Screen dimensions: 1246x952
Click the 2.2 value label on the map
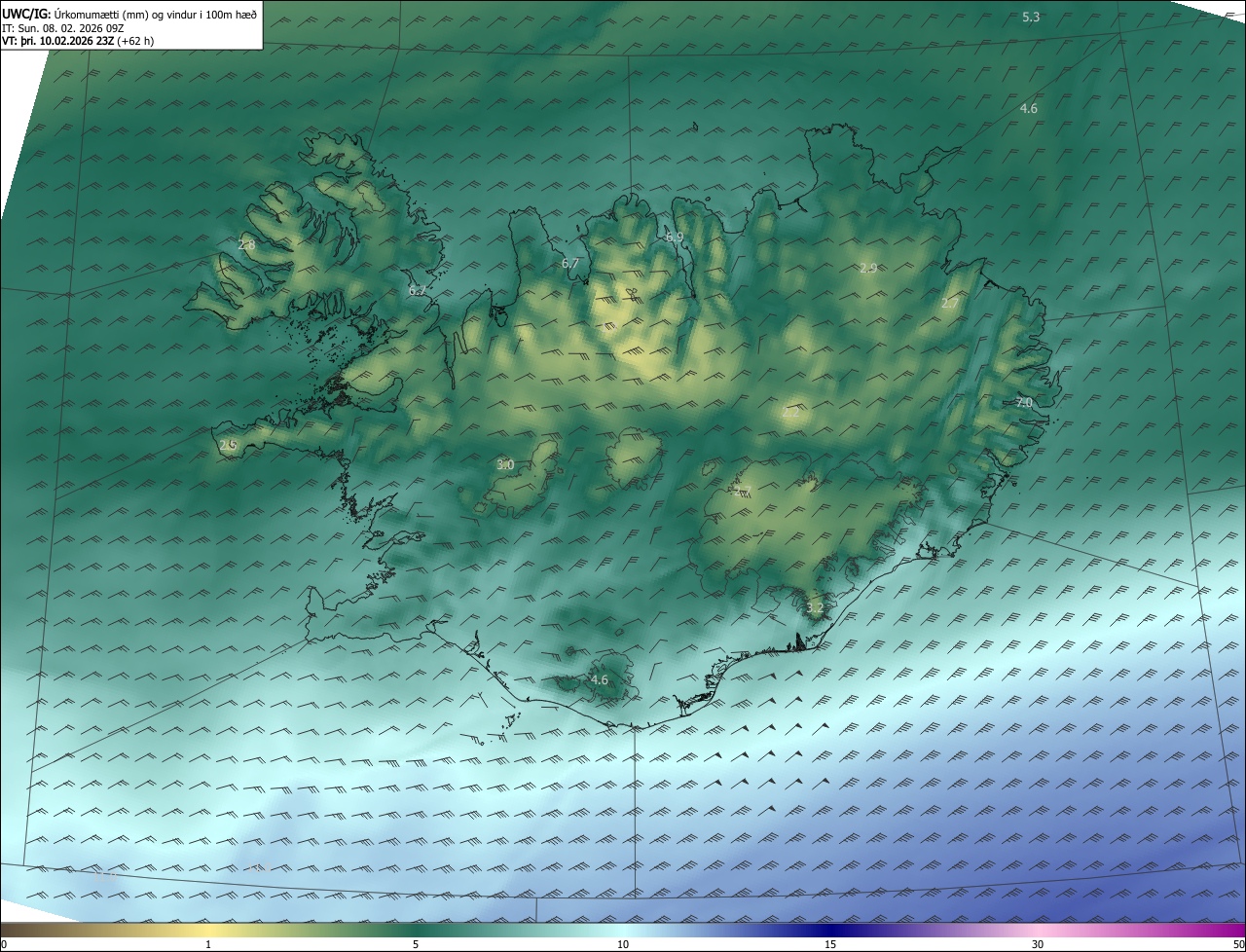tap(790, 413)
